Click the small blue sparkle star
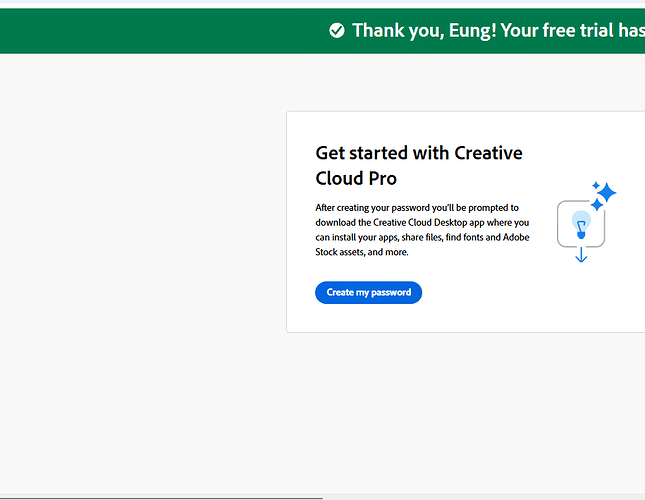645x500 pixels. click(x=596, y=184)
